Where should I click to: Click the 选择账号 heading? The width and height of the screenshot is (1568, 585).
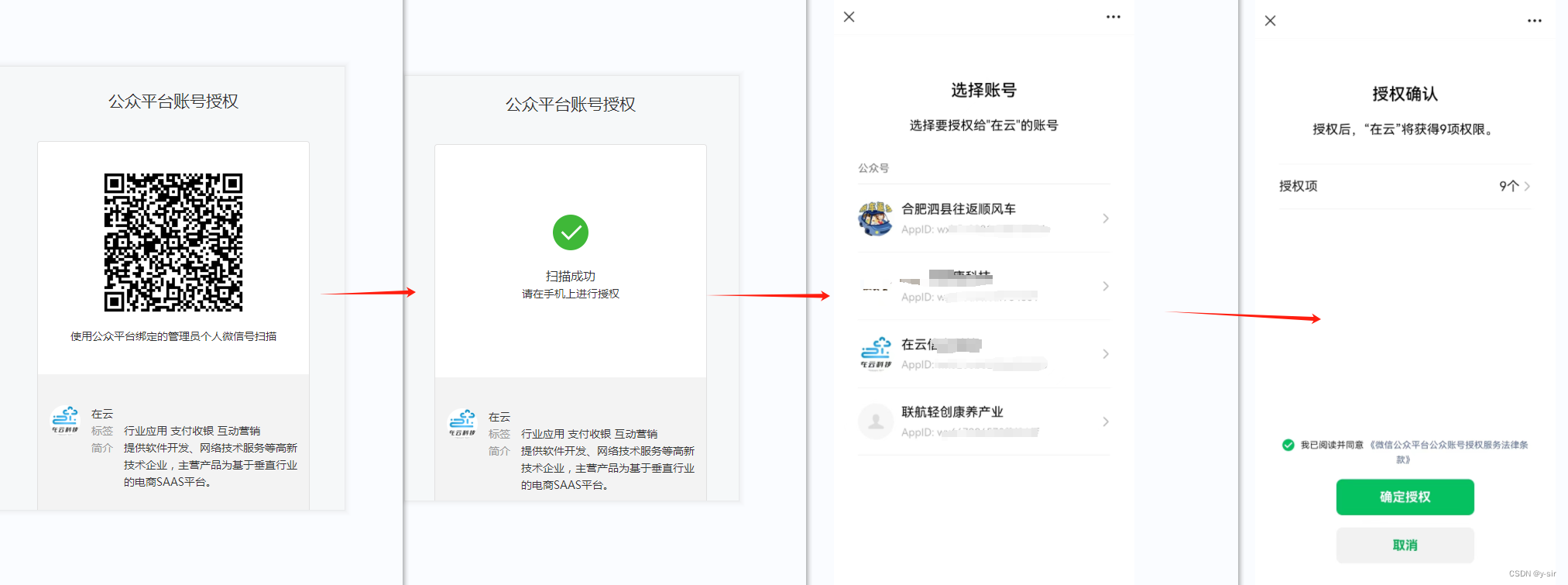pos(983,90)
